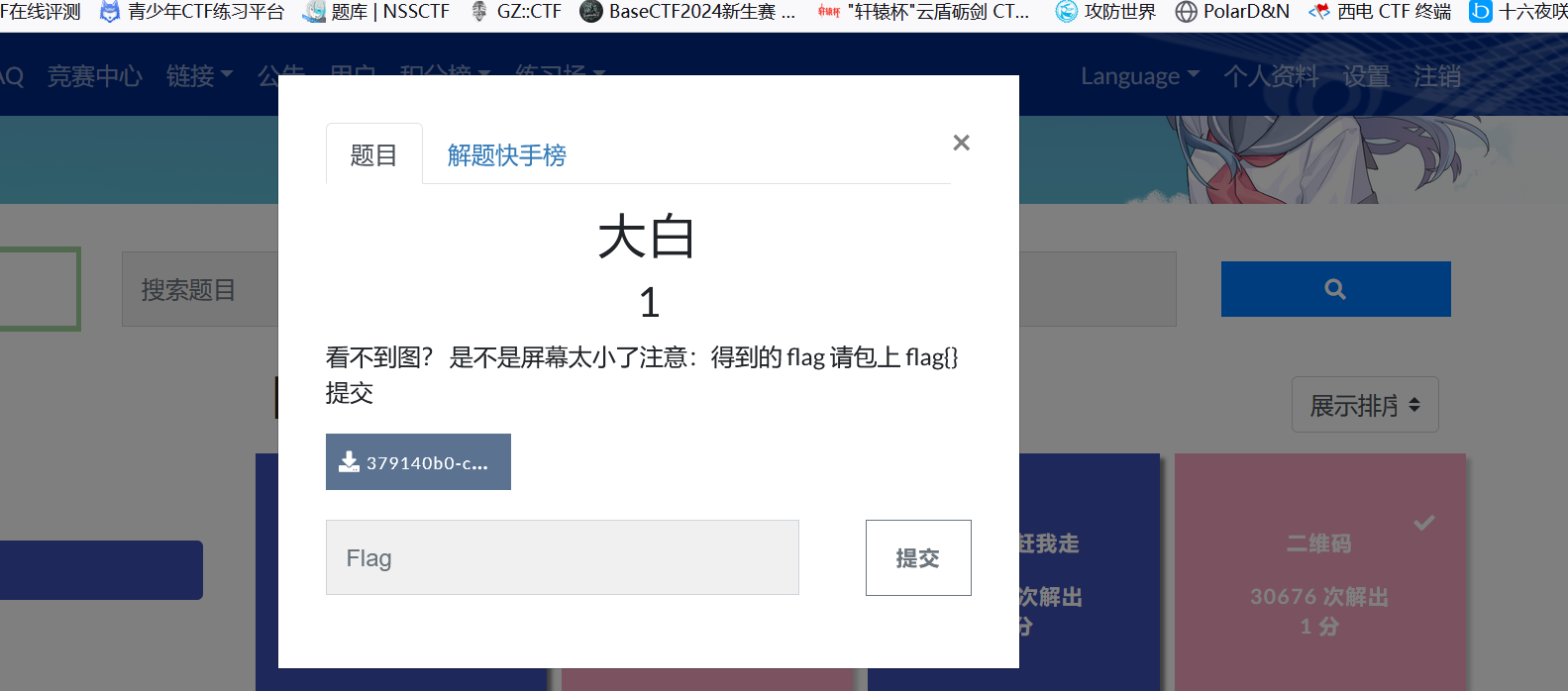This screenshot has height=691, width=1568.
Task: Open the 西电 CTF 终端 bookmark
Action: pyautogui.click(x=1380, y=12)
